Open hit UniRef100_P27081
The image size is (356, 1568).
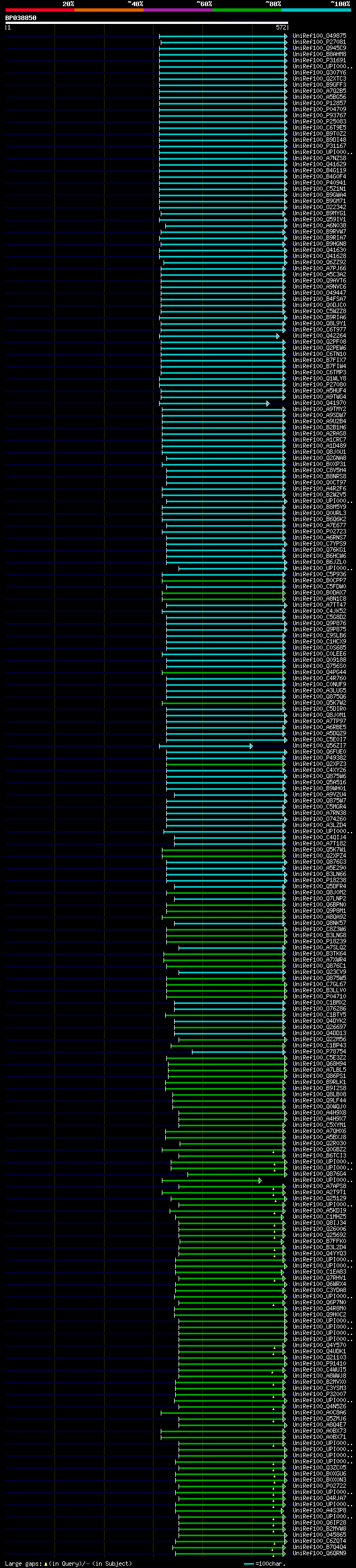[x=319, y=42]
